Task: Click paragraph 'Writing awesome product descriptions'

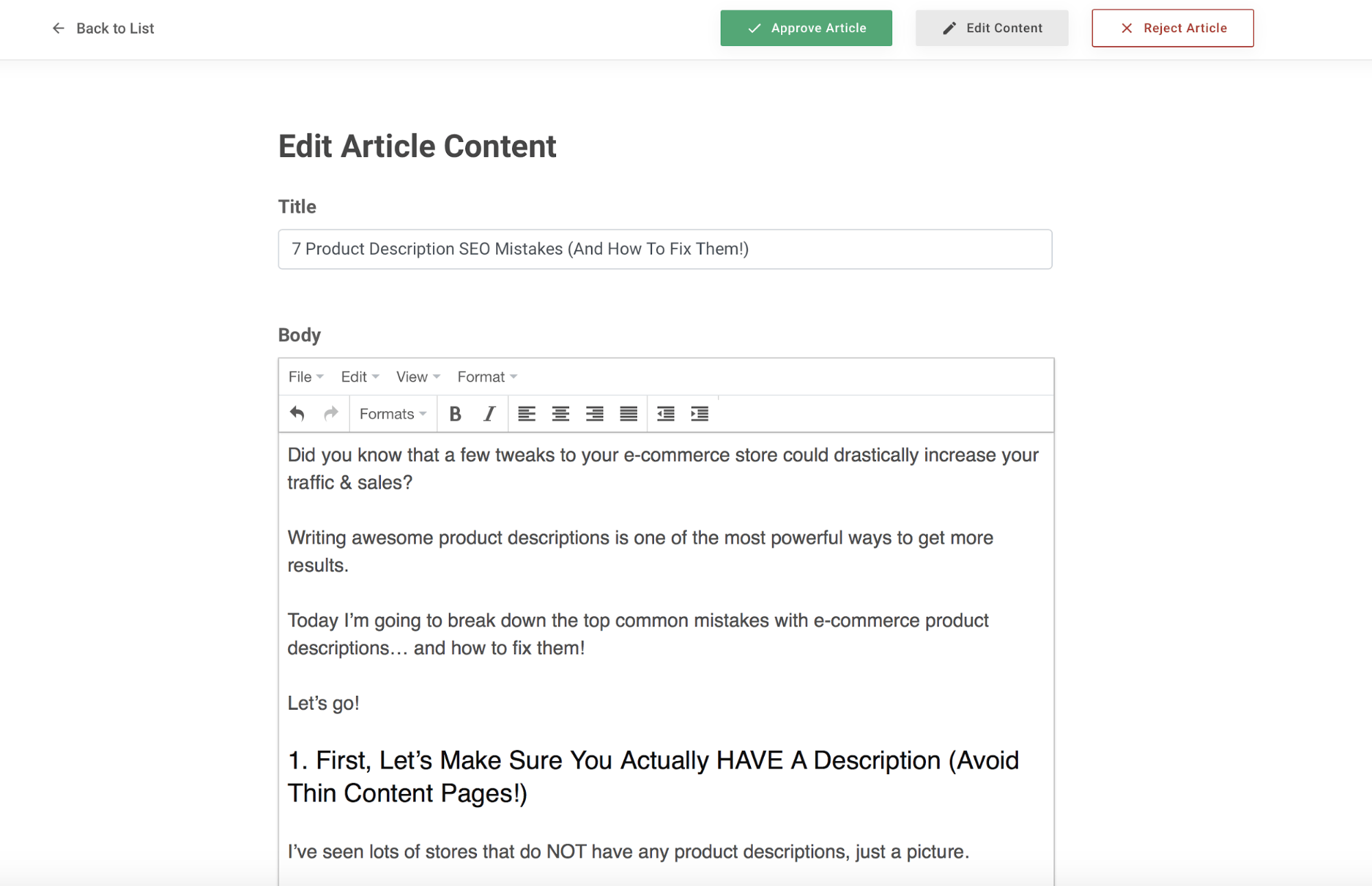Action: pos(640,551)
